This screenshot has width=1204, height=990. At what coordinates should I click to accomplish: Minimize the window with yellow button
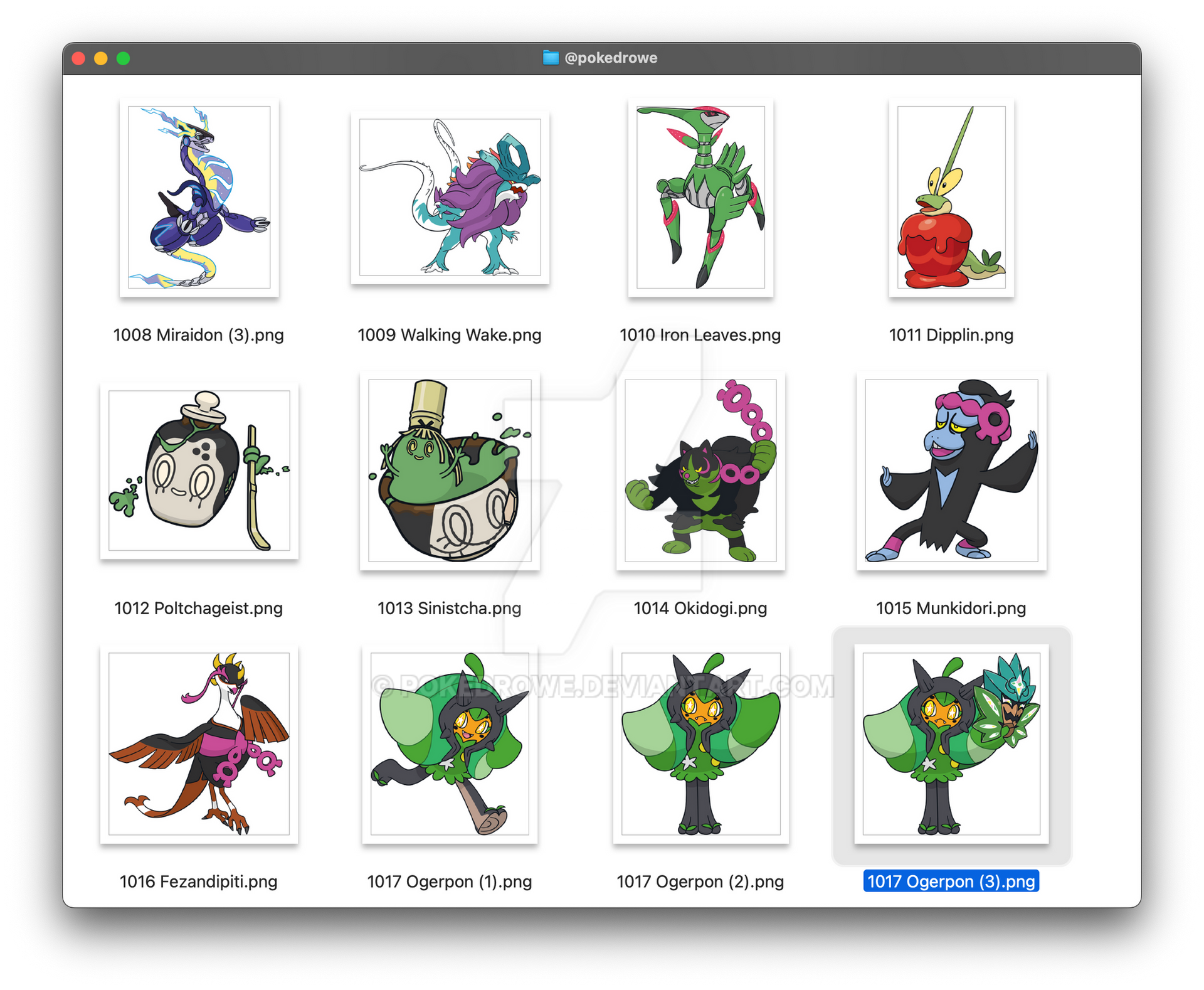tap(101, 58)
